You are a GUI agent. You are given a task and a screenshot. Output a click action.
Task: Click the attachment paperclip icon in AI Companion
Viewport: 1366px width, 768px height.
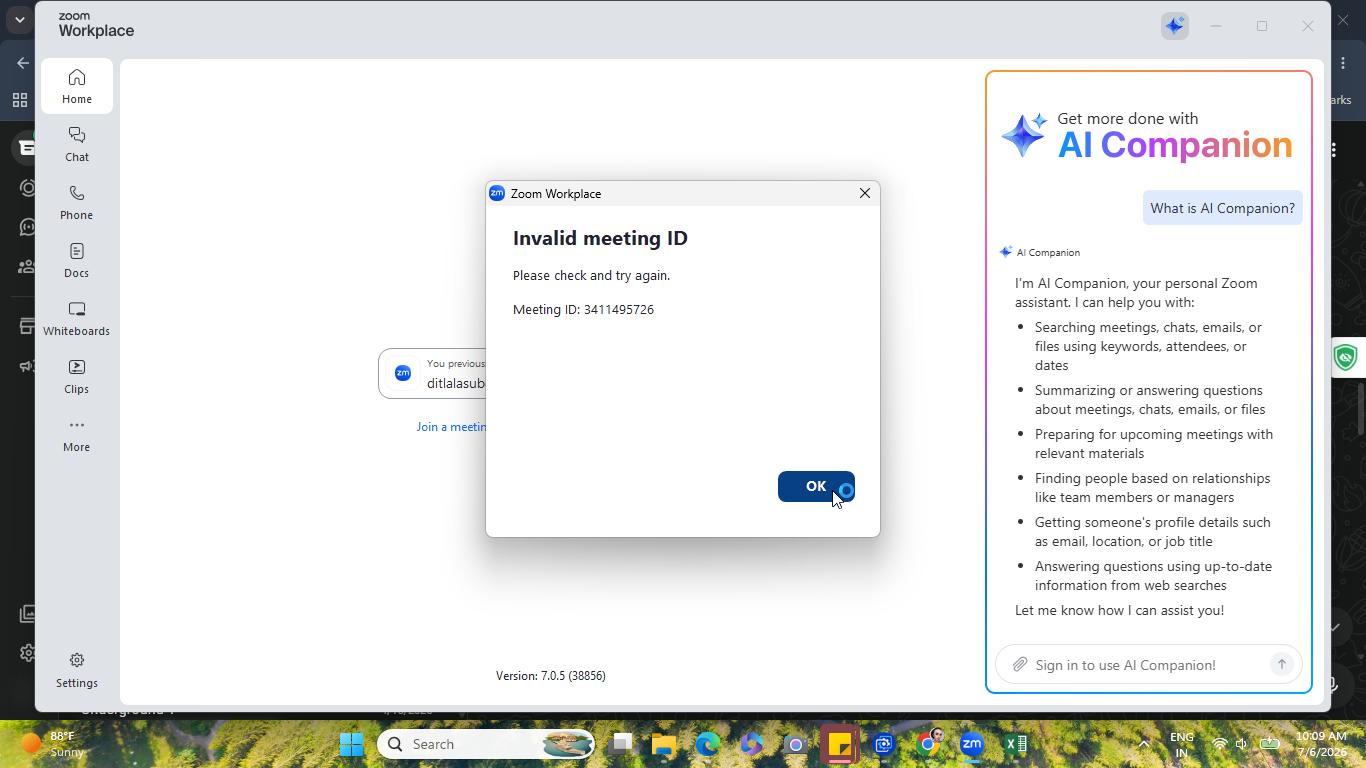(x=1019, y=665)
